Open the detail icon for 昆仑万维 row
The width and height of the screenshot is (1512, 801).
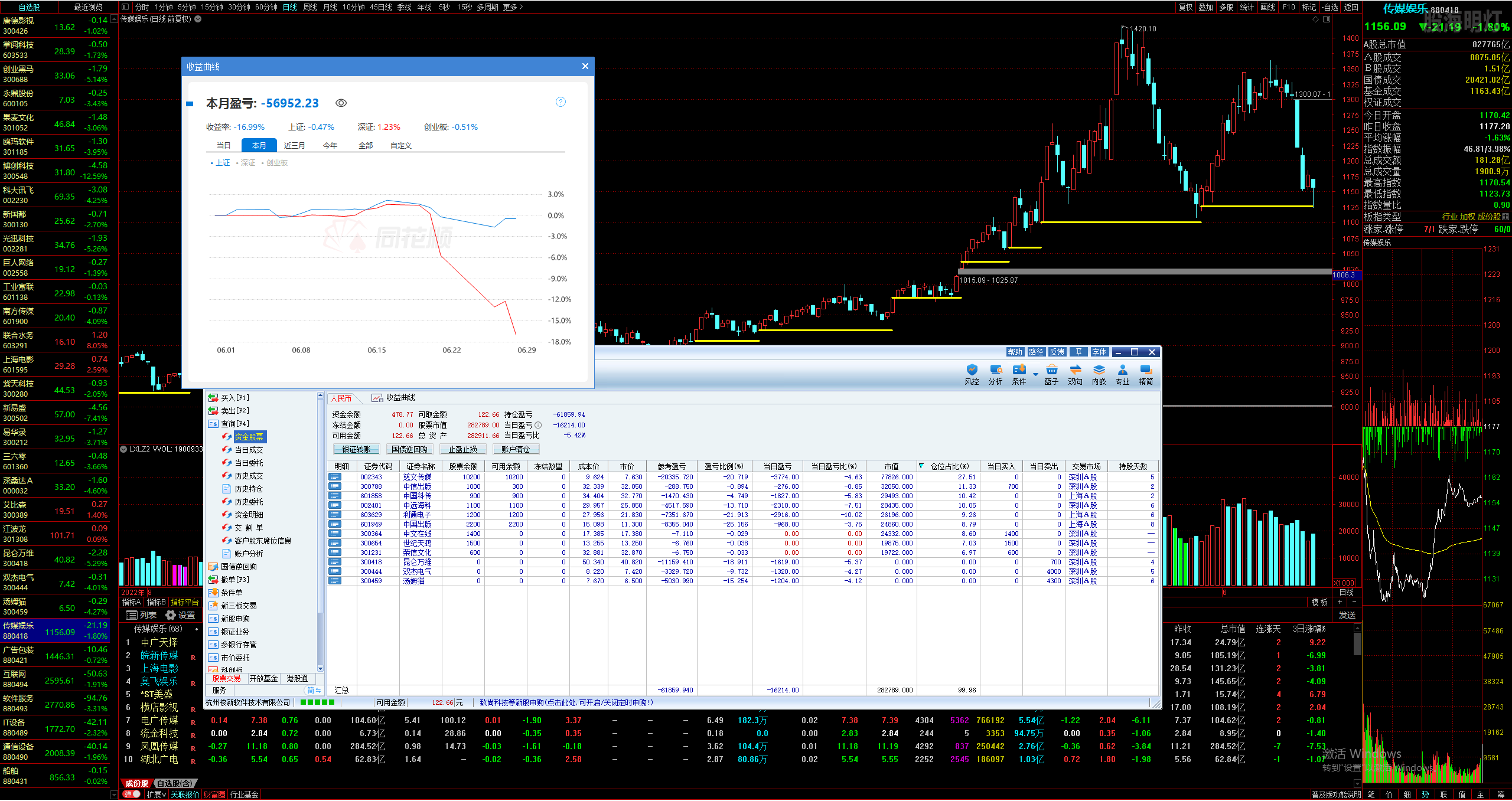(335, 562)
